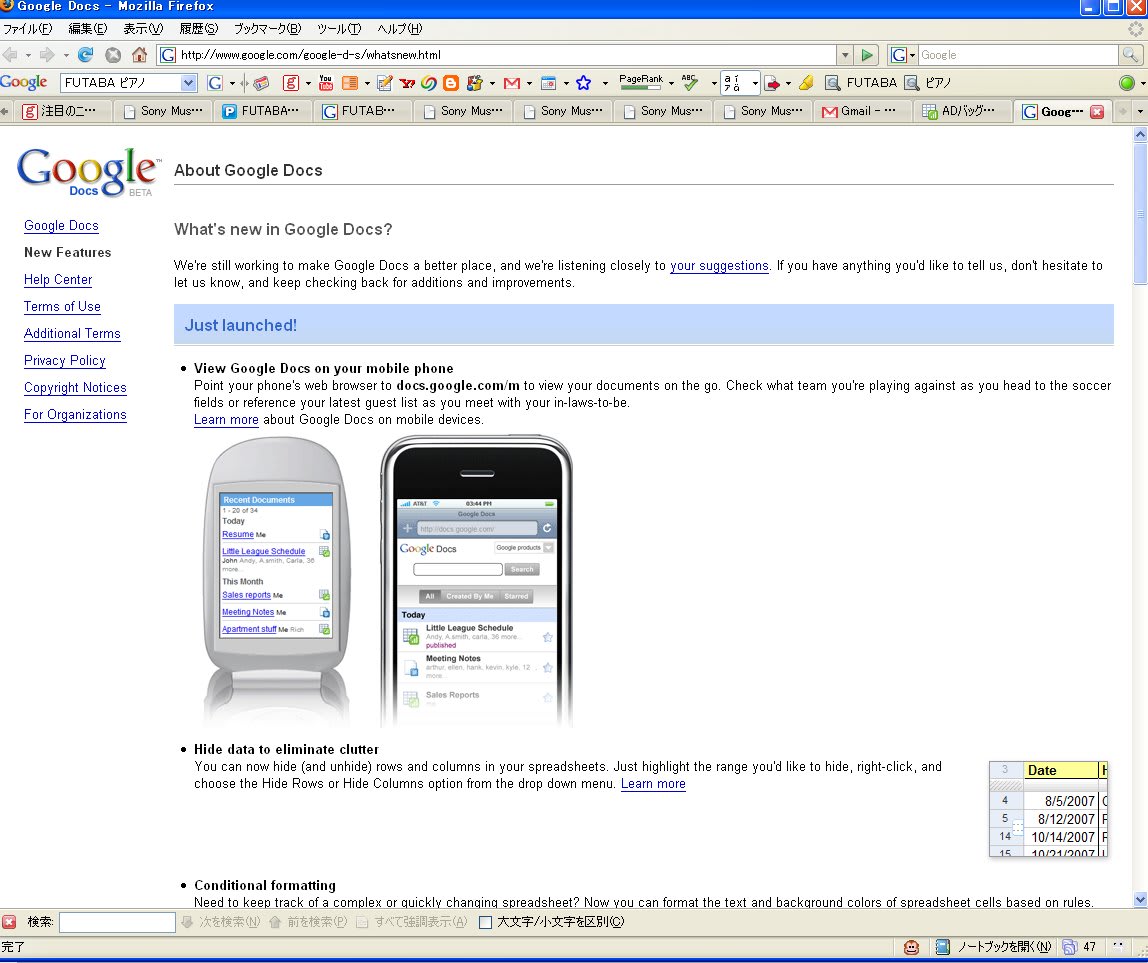Click the monkey face icon in status bar
This screenshot has height=963, width=1148.
tap(912, 947)
